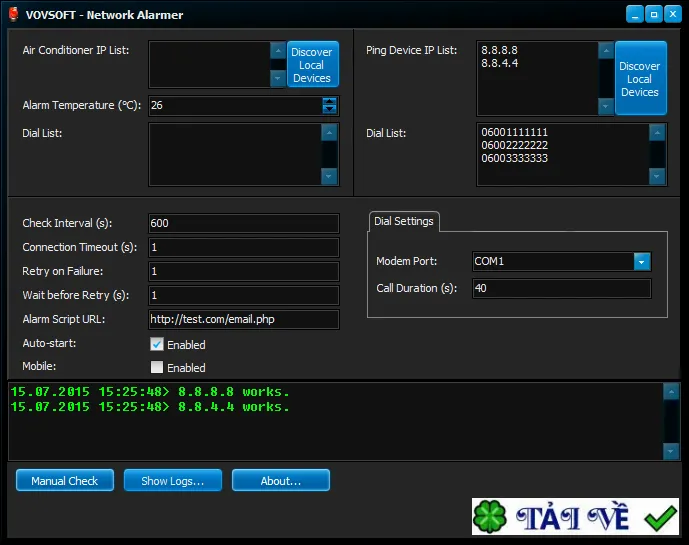The image size is (689, 545).
Task: Click up arrow of Air Conditioner IP List
Action: (x=278, y=51)
